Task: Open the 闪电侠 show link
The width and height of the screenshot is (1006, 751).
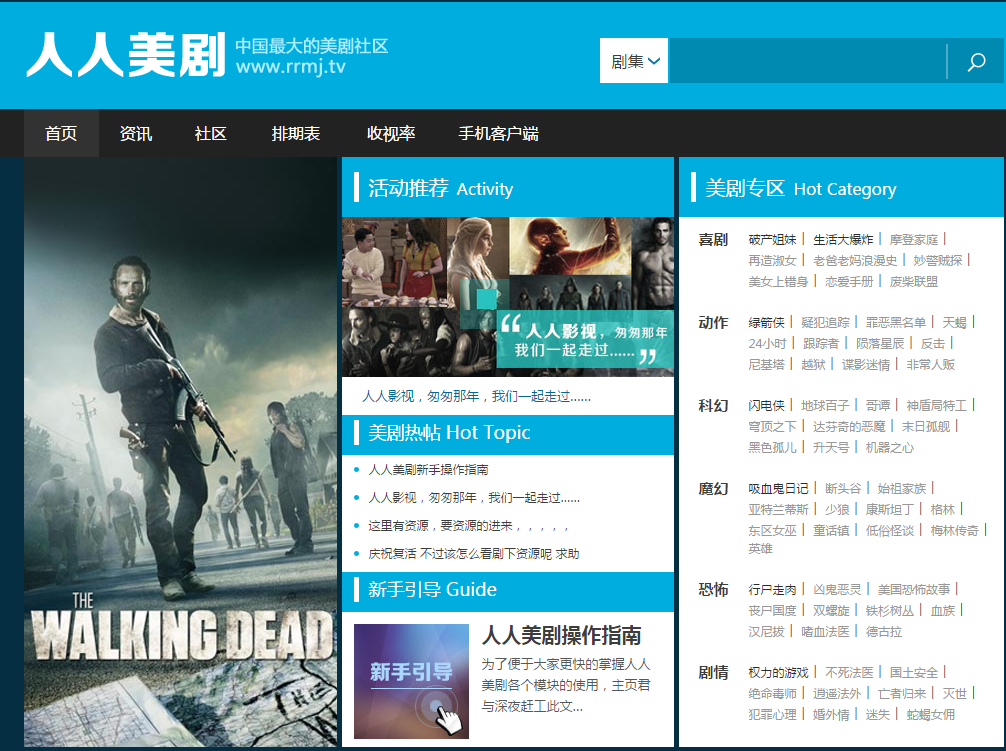Action: [767, 405]
